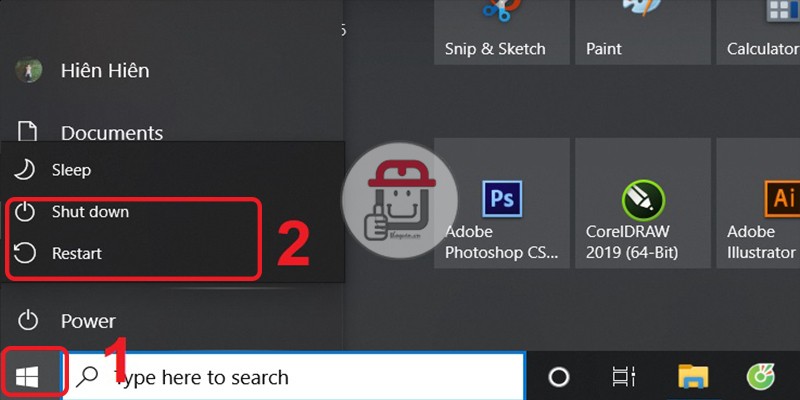The width and height of the screenshot is (800, 400).
Task: Click the circular Restart arrow icon
Action: (24, 253)
